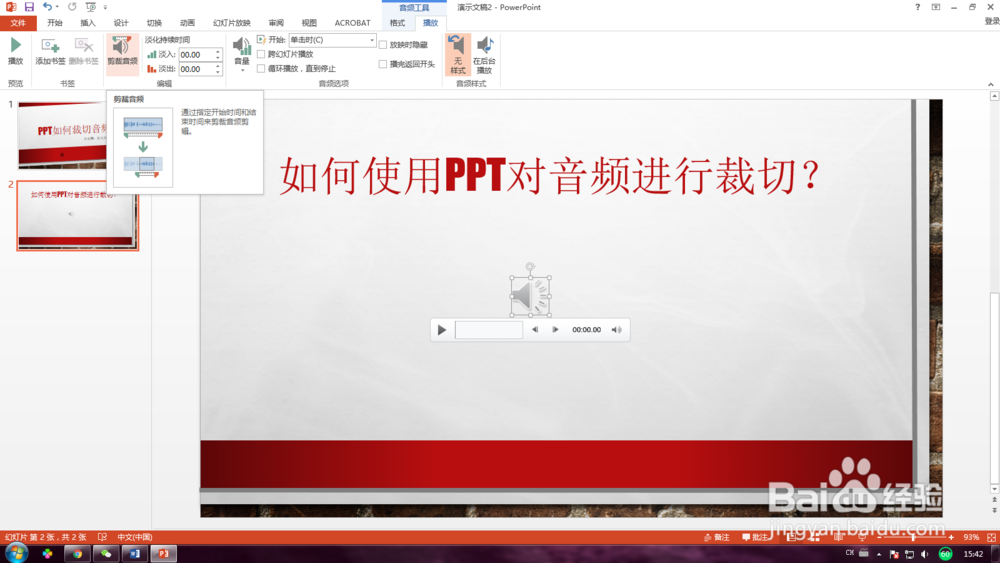The image size is (1000, 563).
Task: Click the audio player progress bar
Action: [489, 330]
